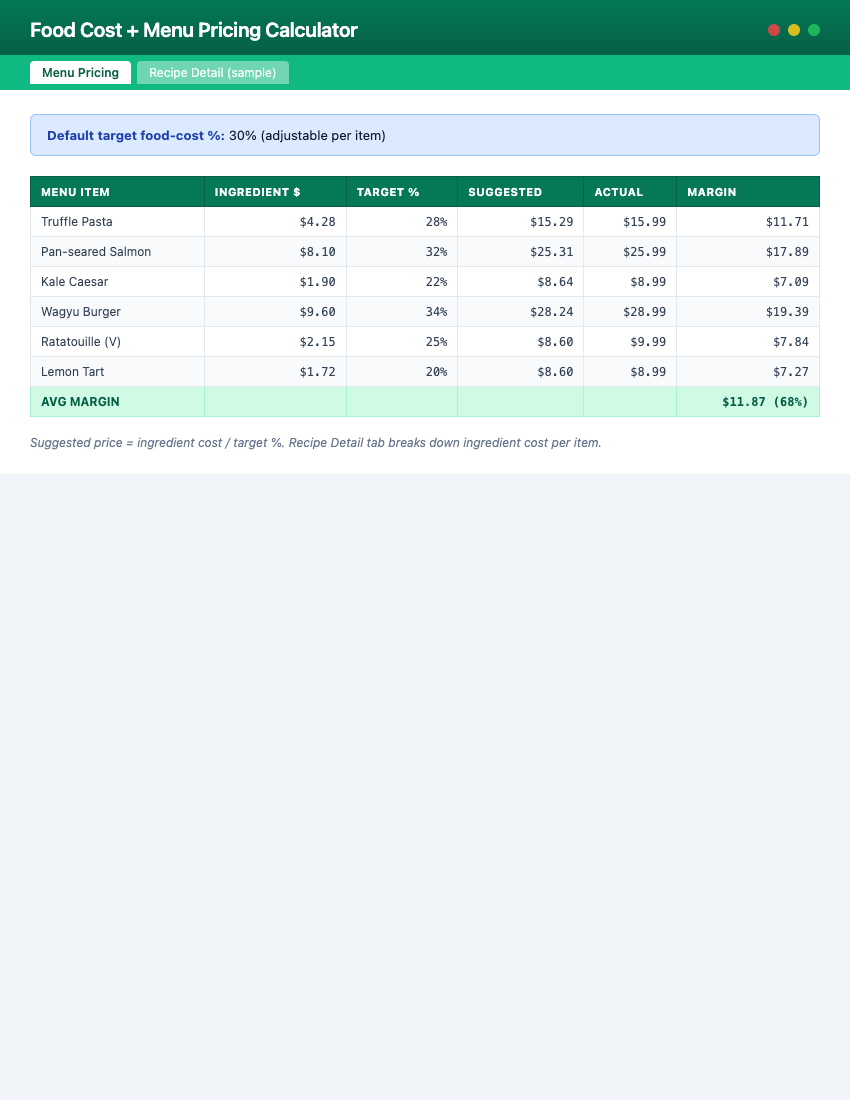Click Ratatouille ingredient cost $2.15
The width and height of the screenshot is (850, 1100).
(x=317, y=342)
